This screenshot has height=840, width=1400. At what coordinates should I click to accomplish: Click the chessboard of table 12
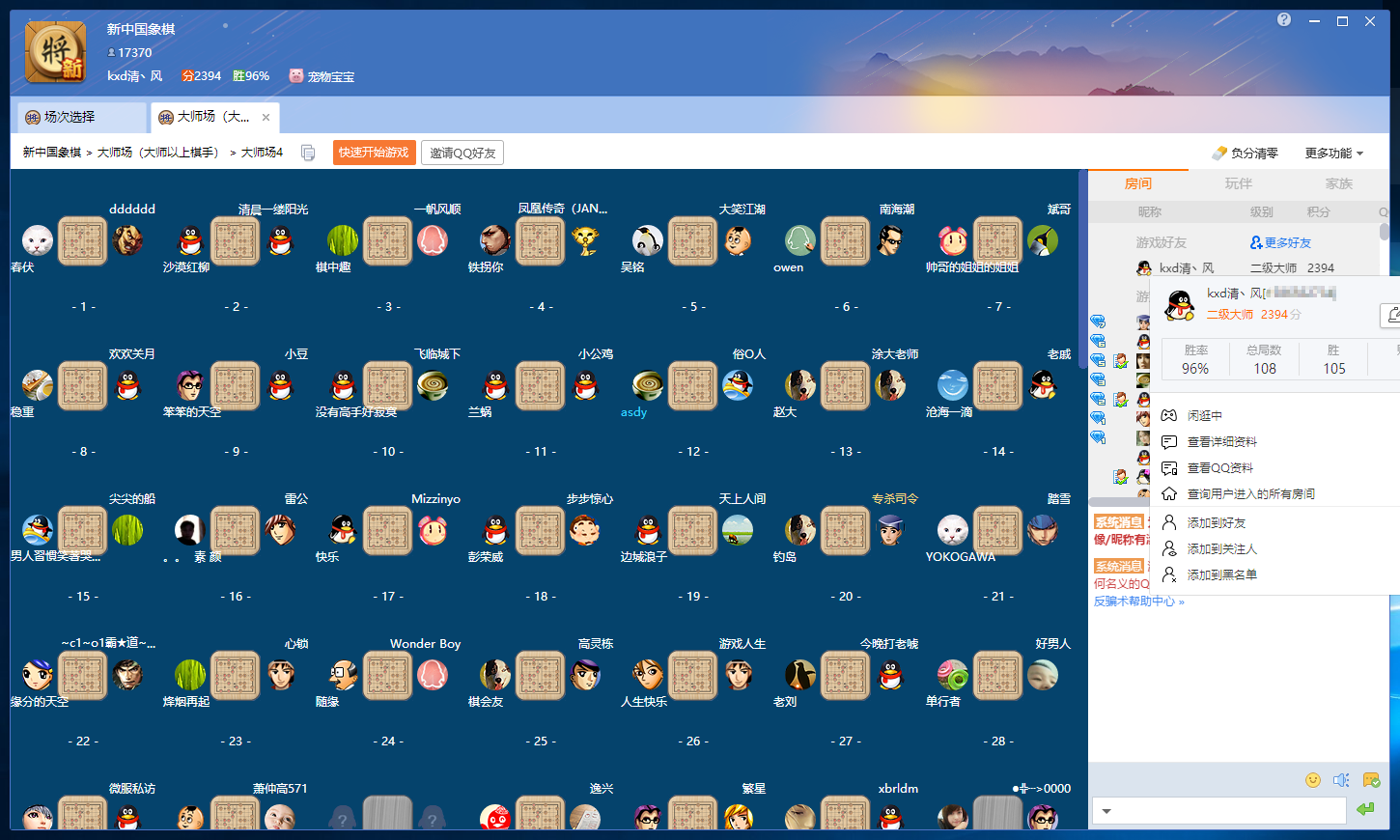(693, 385)
